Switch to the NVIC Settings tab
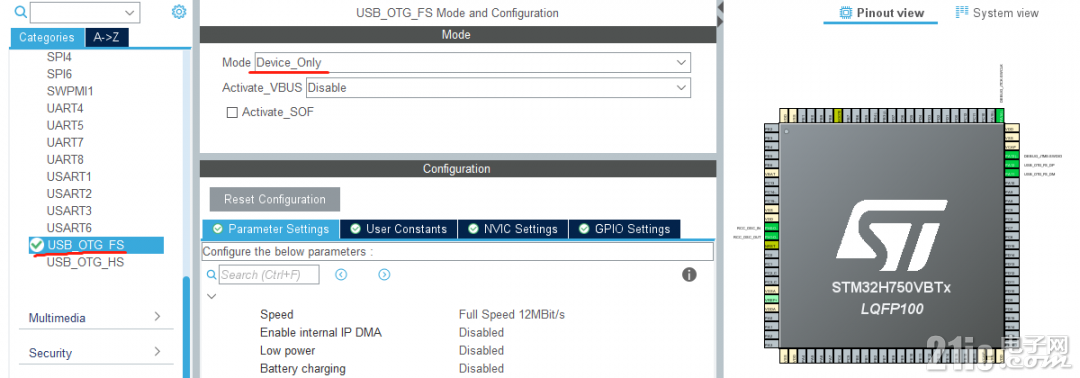Screen dimensions: 1080x378 513,229
